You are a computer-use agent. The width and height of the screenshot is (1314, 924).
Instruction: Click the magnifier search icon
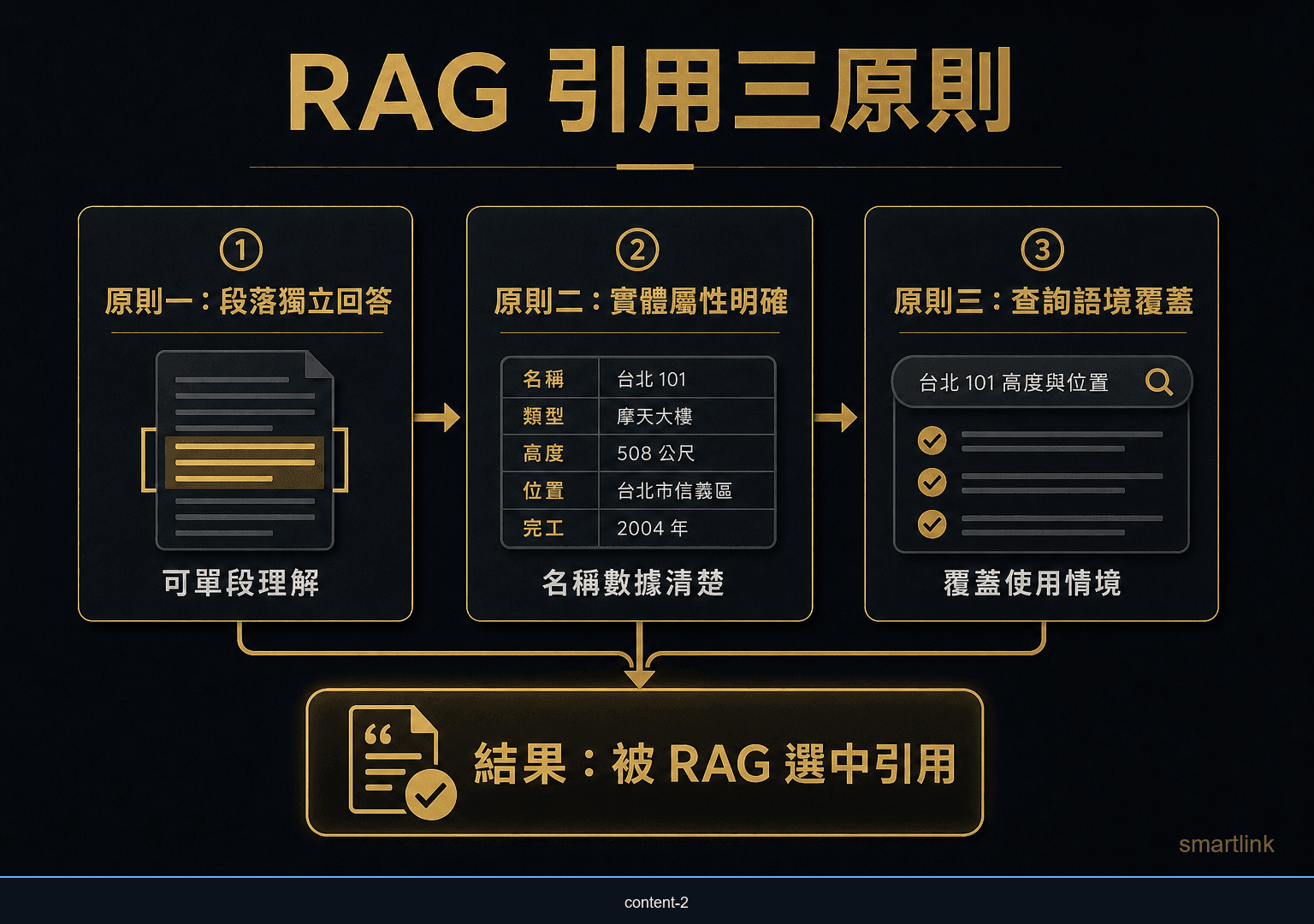1159,382
